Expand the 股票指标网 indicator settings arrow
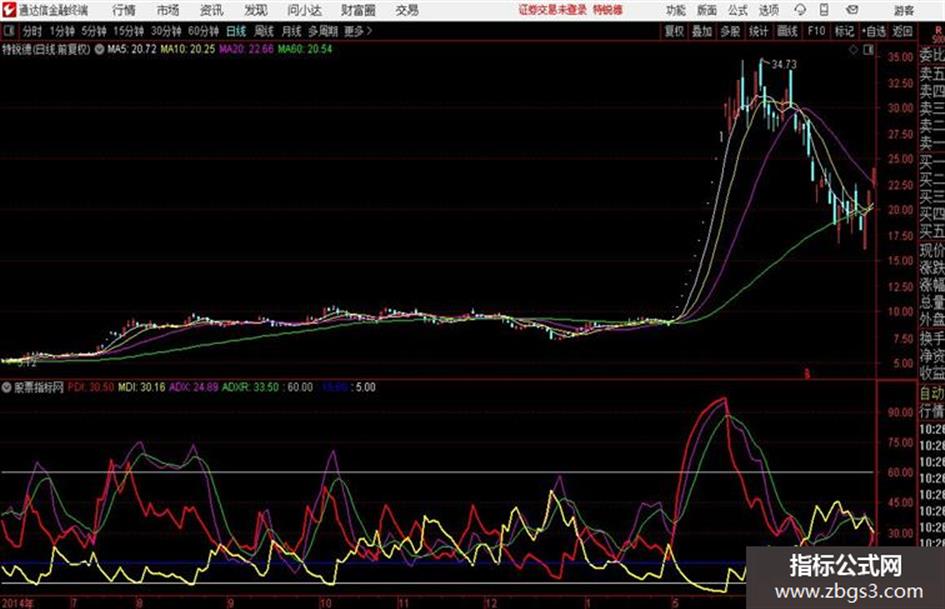This screenshot has width=945, height=609. 7,387
